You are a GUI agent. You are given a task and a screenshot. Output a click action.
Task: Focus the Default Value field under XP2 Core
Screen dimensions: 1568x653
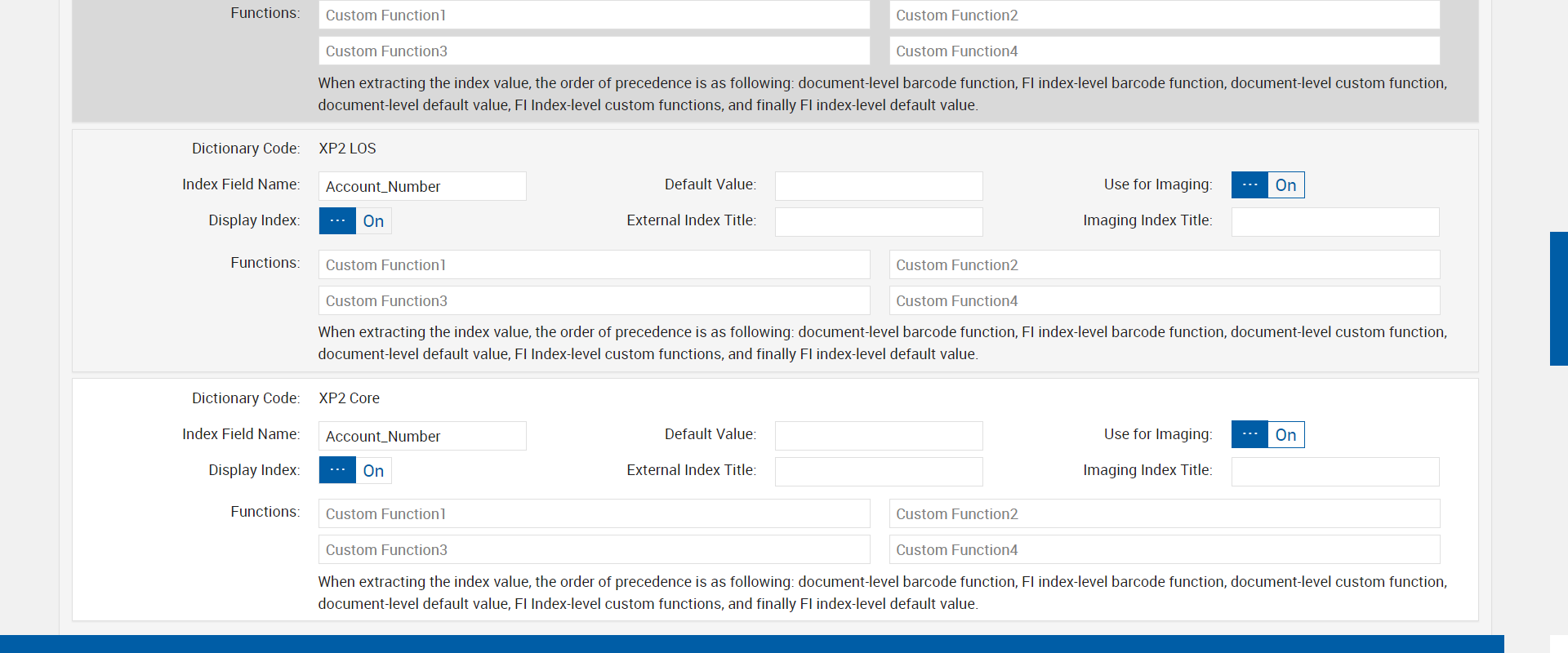point(879,436)
